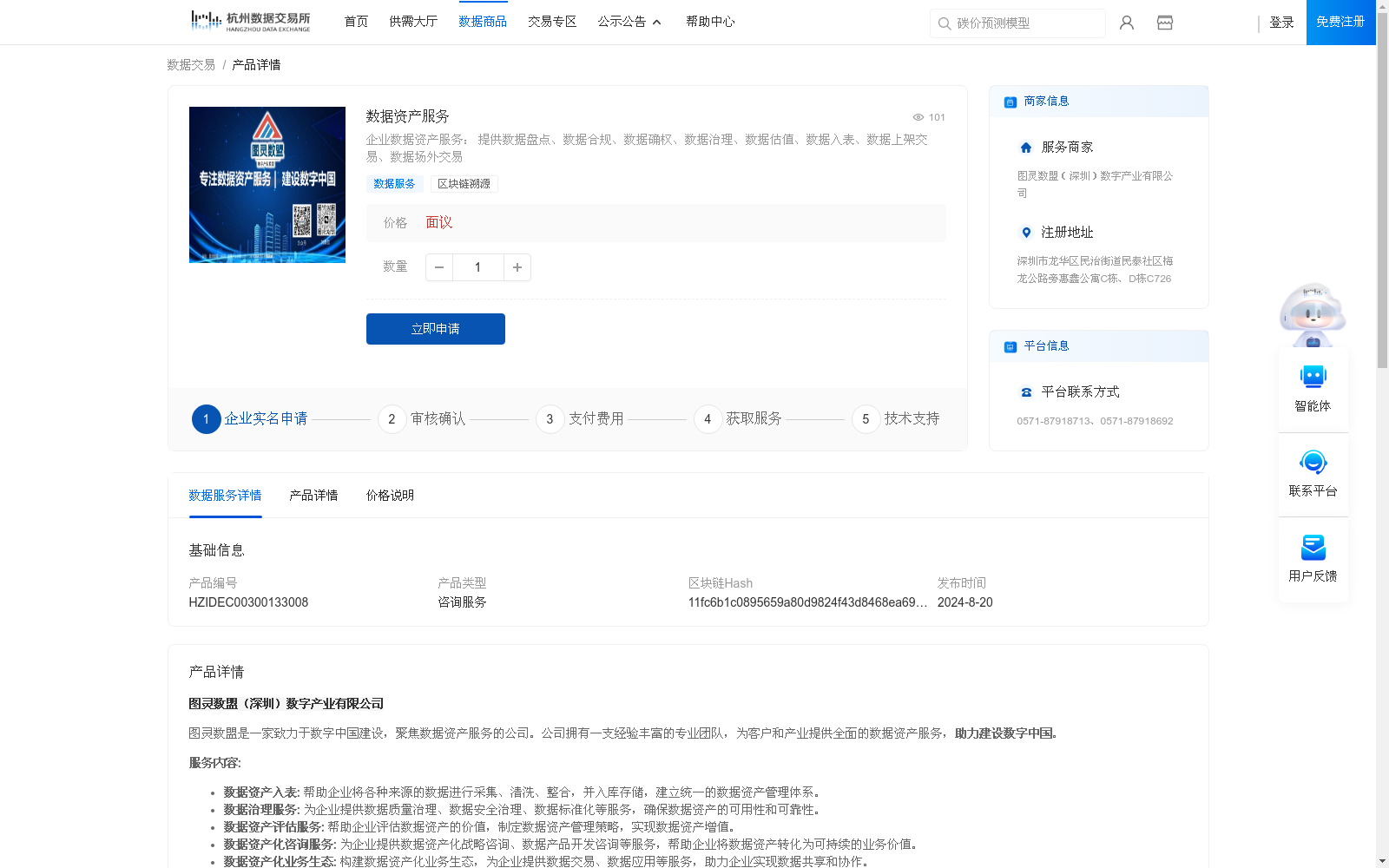Switch to the 价格说明 tab
Image resolution: width=1389 pixels, height=868 pixels.
pyautogui.click(x=390, y=496)
